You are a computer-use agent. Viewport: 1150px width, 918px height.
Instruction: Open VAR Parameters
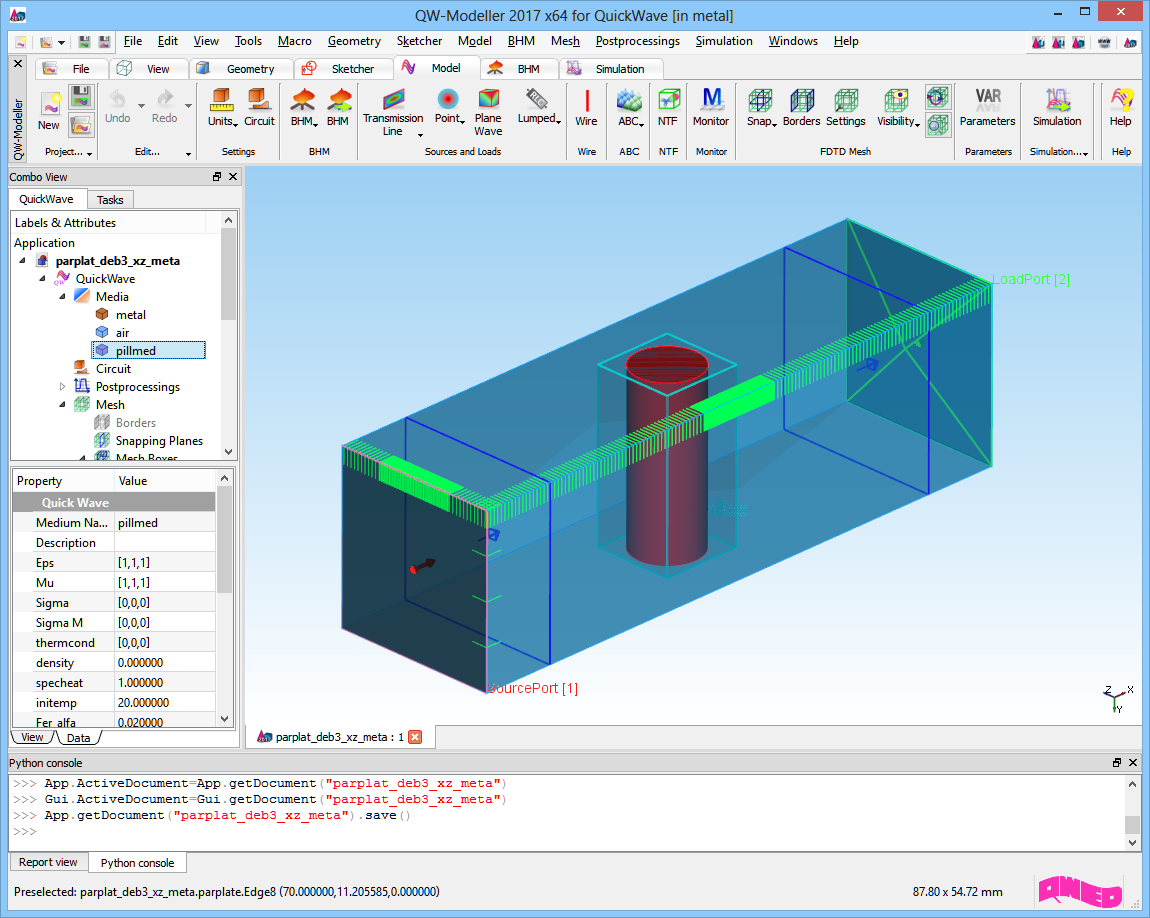[x=987, y=107]
